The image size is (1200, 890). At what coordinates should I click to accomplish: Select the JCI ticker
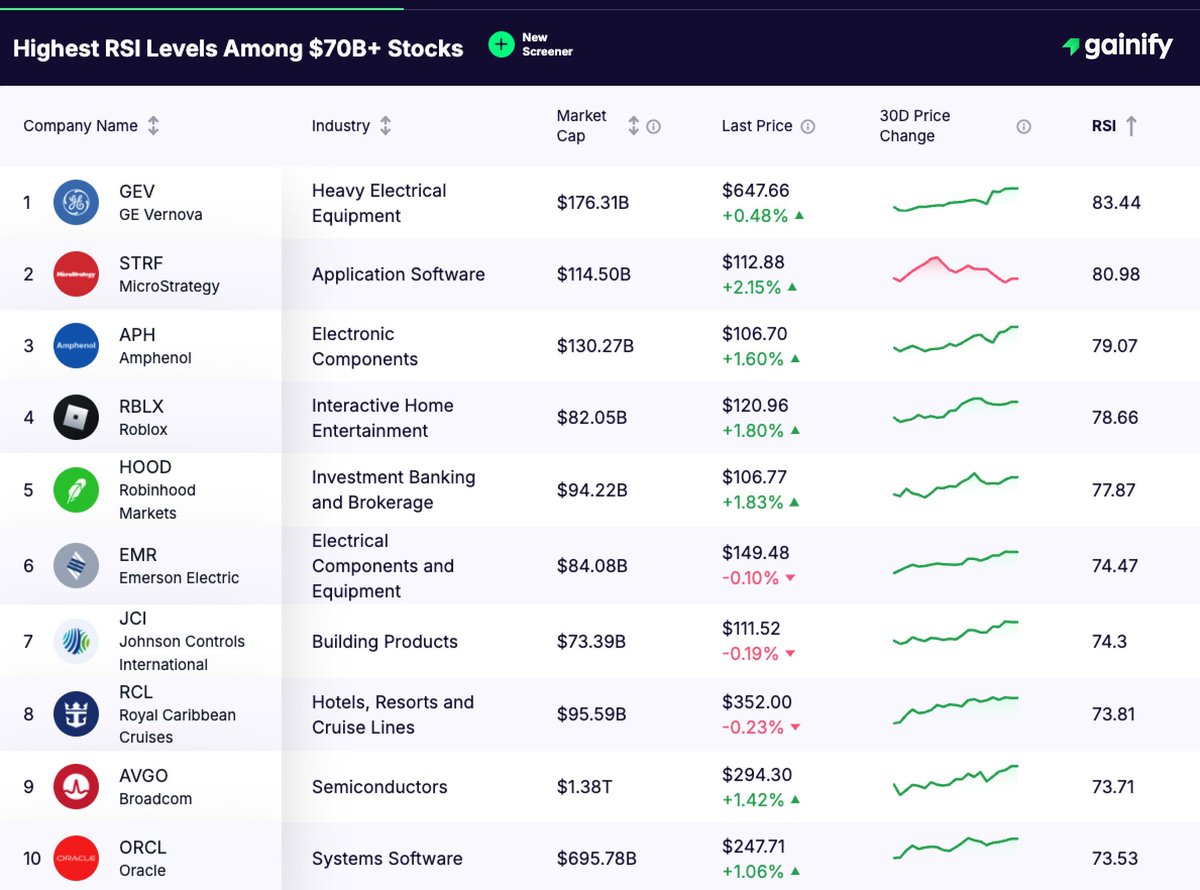click(133, 618)
